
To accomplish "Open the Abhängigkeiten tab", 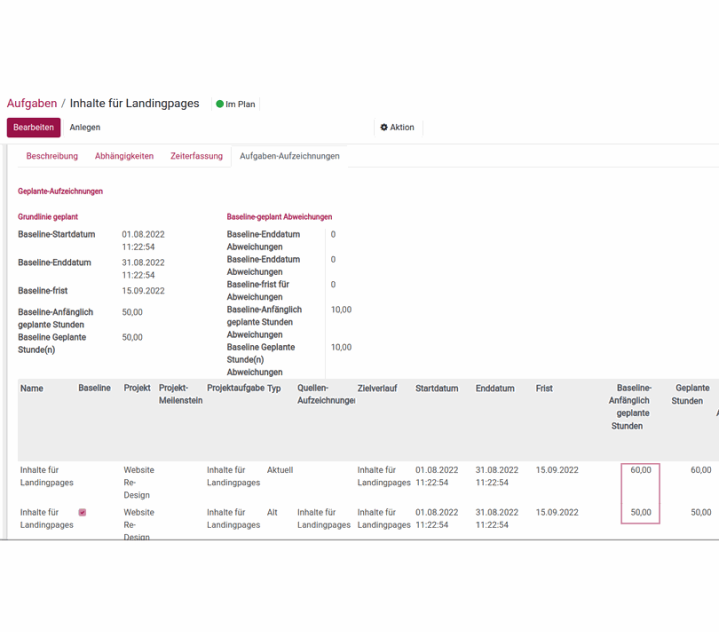I will pyautogui.click(x=124, y=156).
